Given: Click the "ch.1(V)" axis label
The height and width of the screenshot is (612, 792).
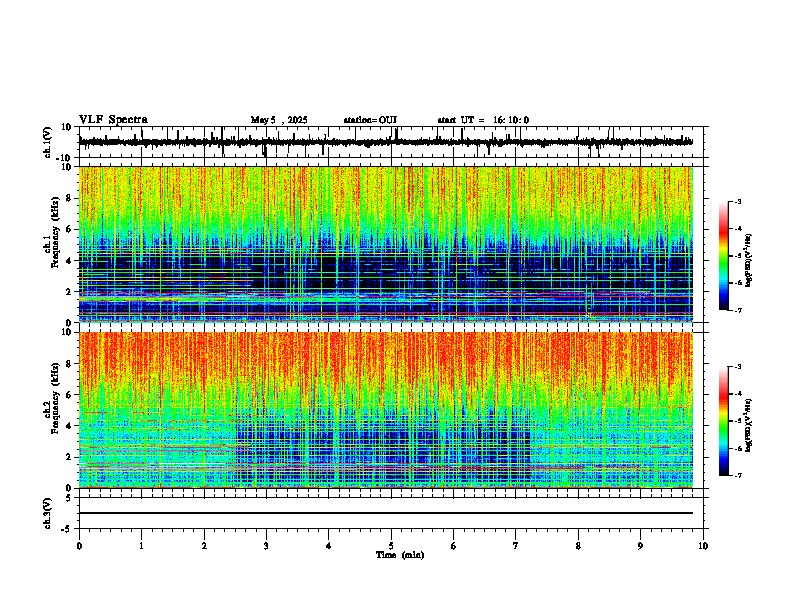Looking at the screenshot, I should [48, 142].
